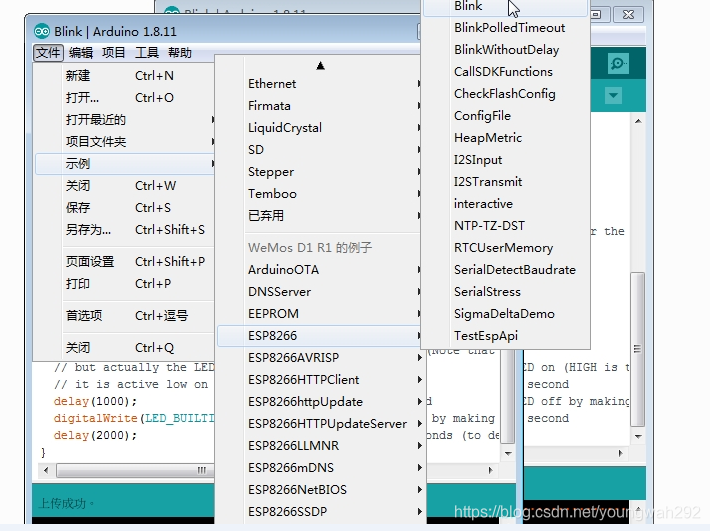Click the up scroll arrow in rear window editor

point(638,121)
